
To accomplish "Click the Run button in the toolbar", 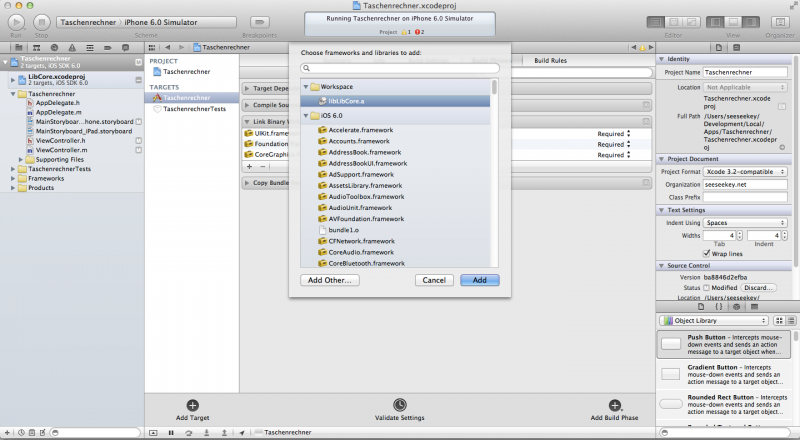I will 16,21.
